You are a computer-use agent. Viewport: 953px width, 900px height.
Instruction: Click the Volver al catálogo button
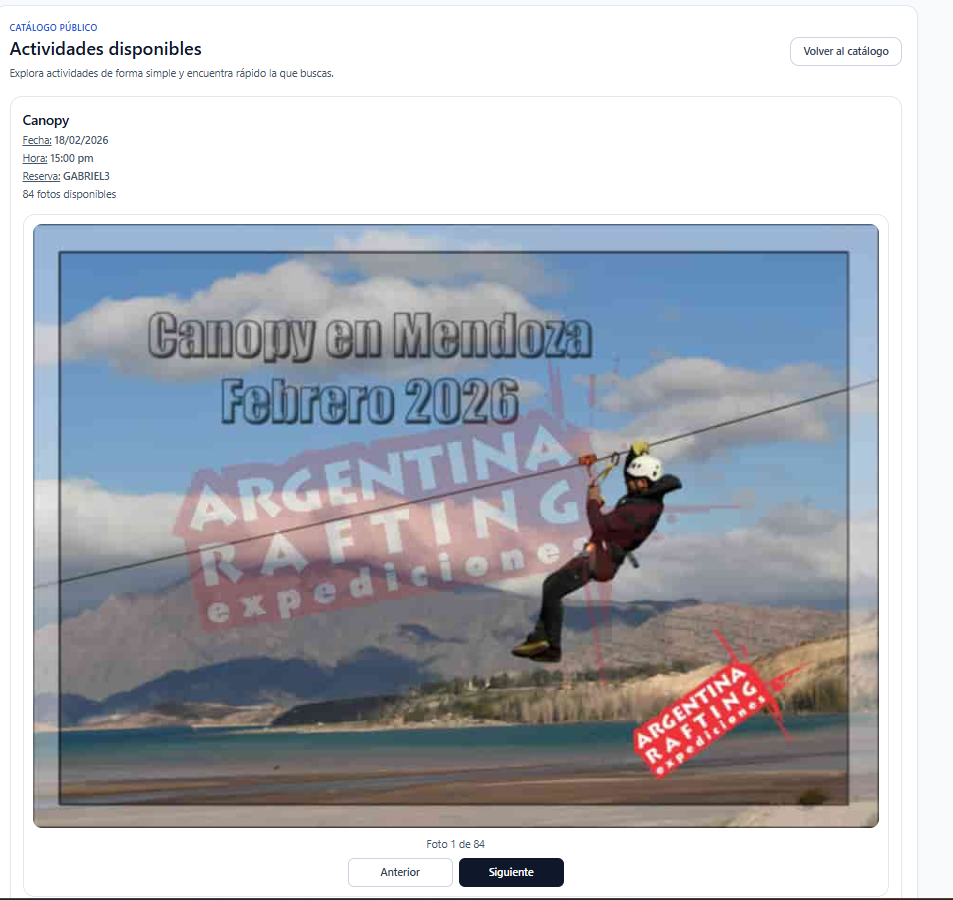(845, 52)
